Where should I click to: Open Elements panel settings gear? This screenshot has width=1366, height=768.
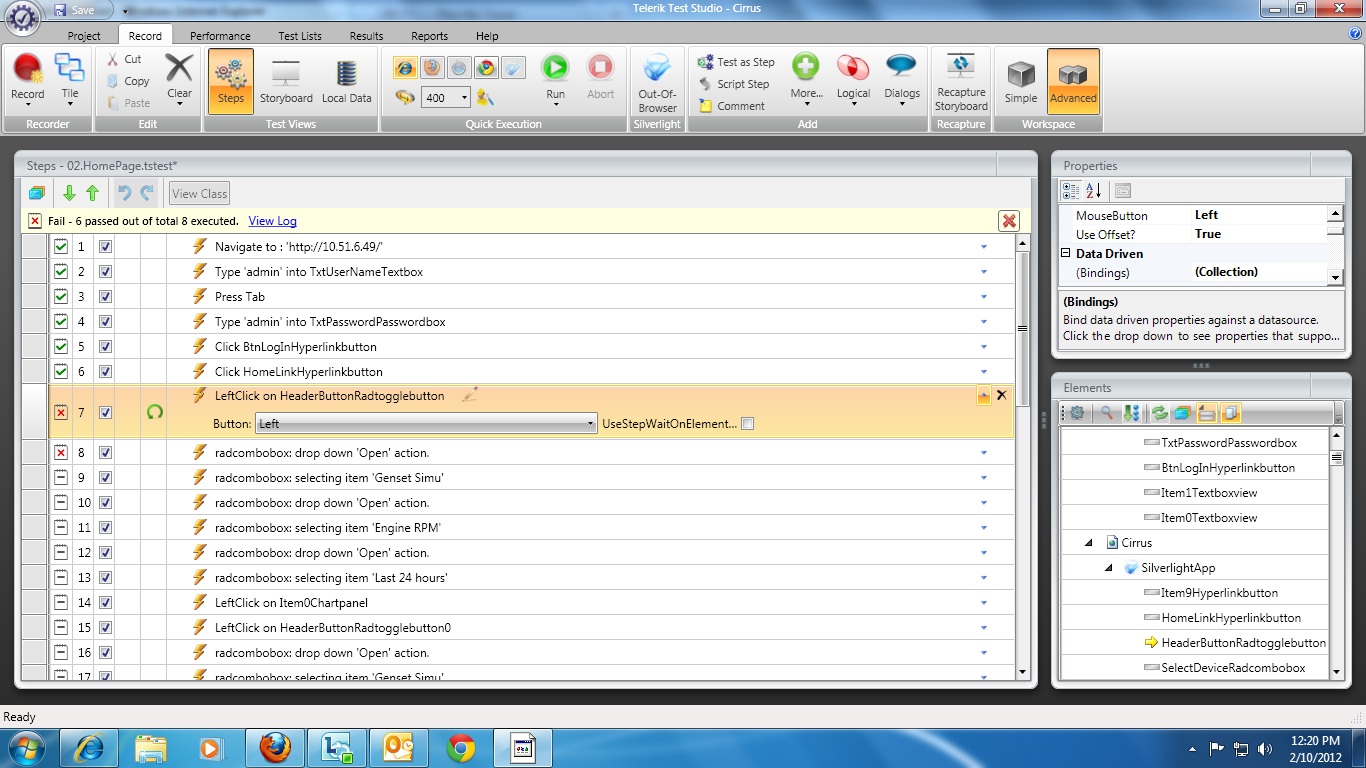(1077, 412)
